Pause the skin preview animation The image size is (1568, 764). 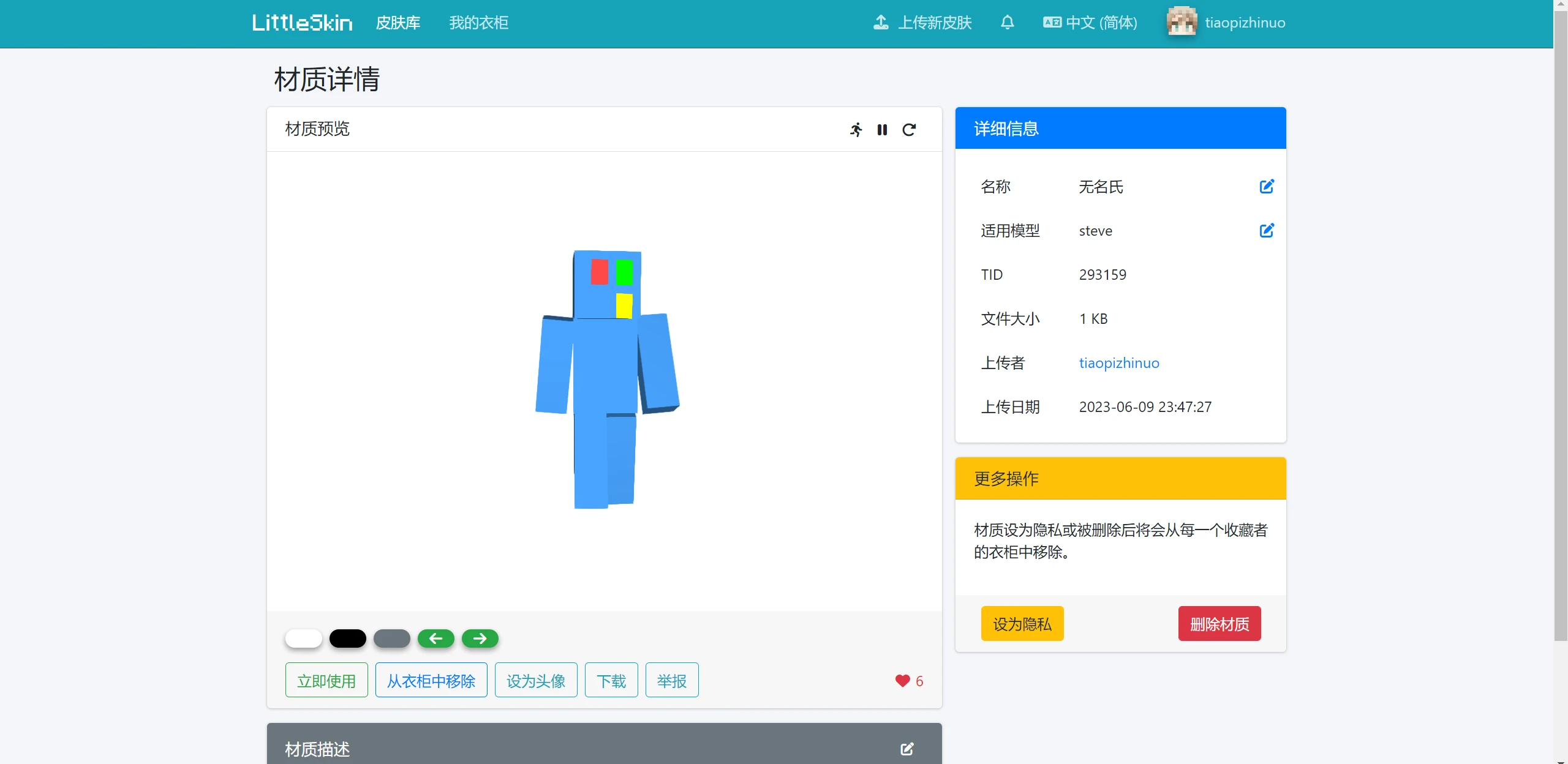[x=882, y=130]
